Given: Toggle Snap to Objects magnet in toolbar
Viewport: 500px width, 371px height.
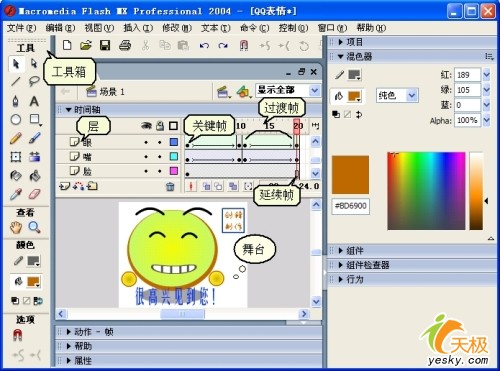Looking at the screenshot, I should 244,45.
